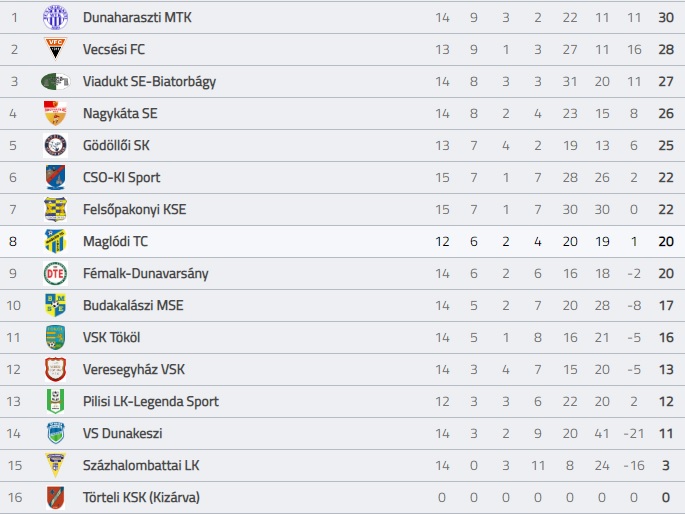The height and width of the screenshot is (514, 685).
Task: Click the Vecsési FC triangular logo
Action: [x=55, y=49]
